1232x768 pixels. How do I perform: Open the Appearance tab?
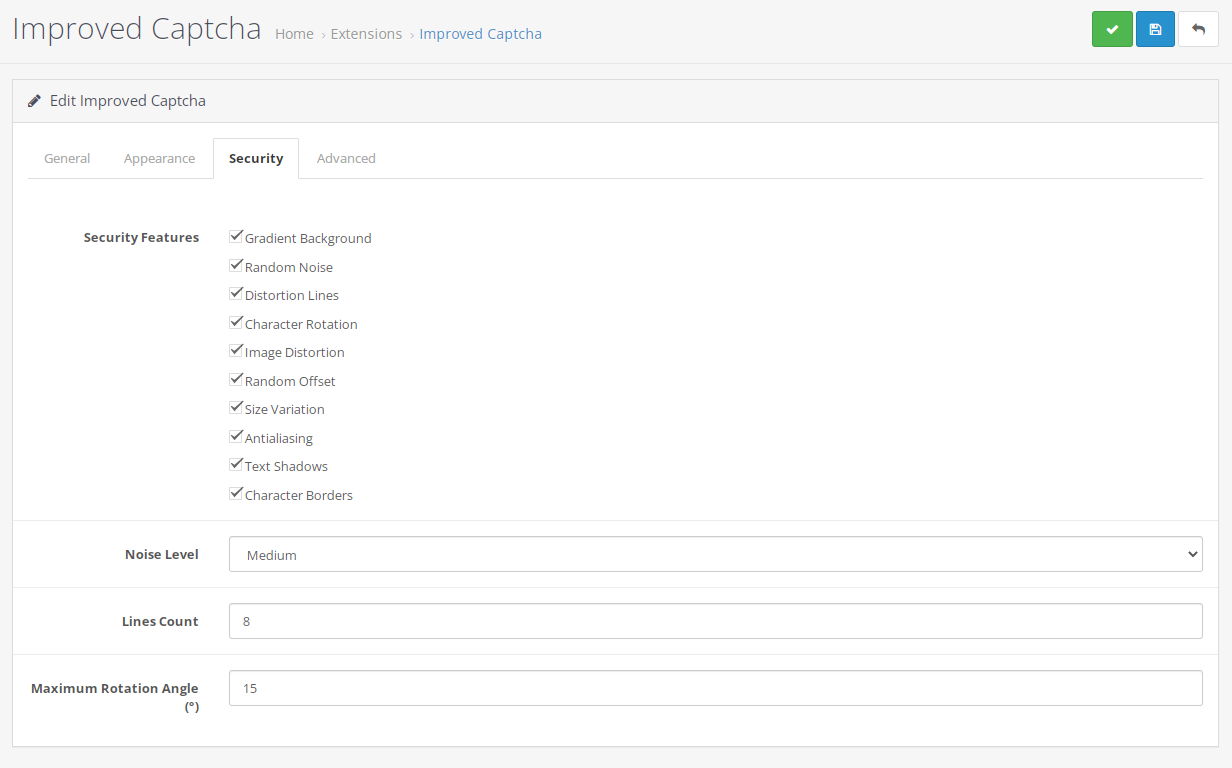pyautogui.click(x=159, y=158)
